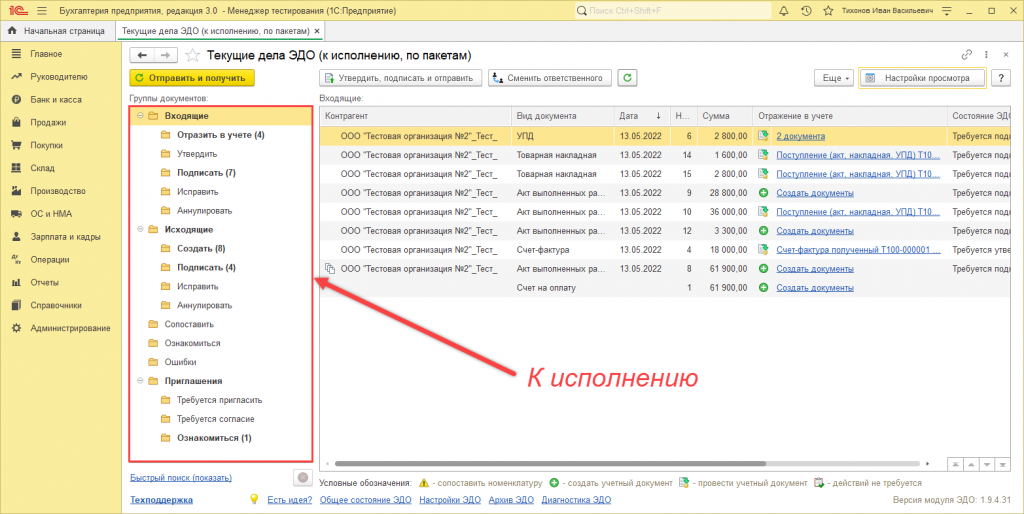Open Настройки просмотра button
The image size is (1024, 514).
coord(923,78)
